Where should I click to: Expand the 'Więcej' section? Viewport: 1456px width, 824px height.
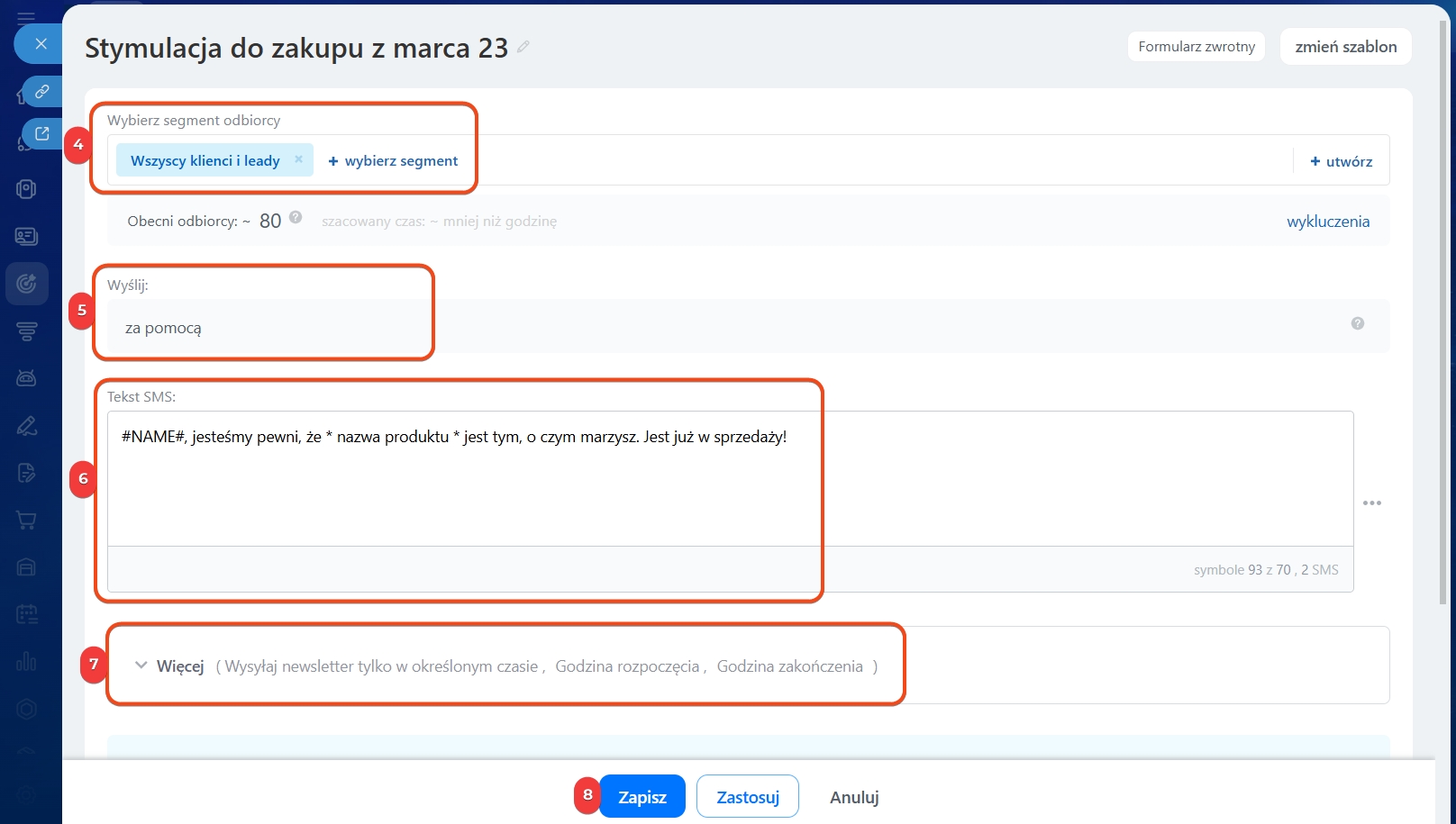[171, 666]
